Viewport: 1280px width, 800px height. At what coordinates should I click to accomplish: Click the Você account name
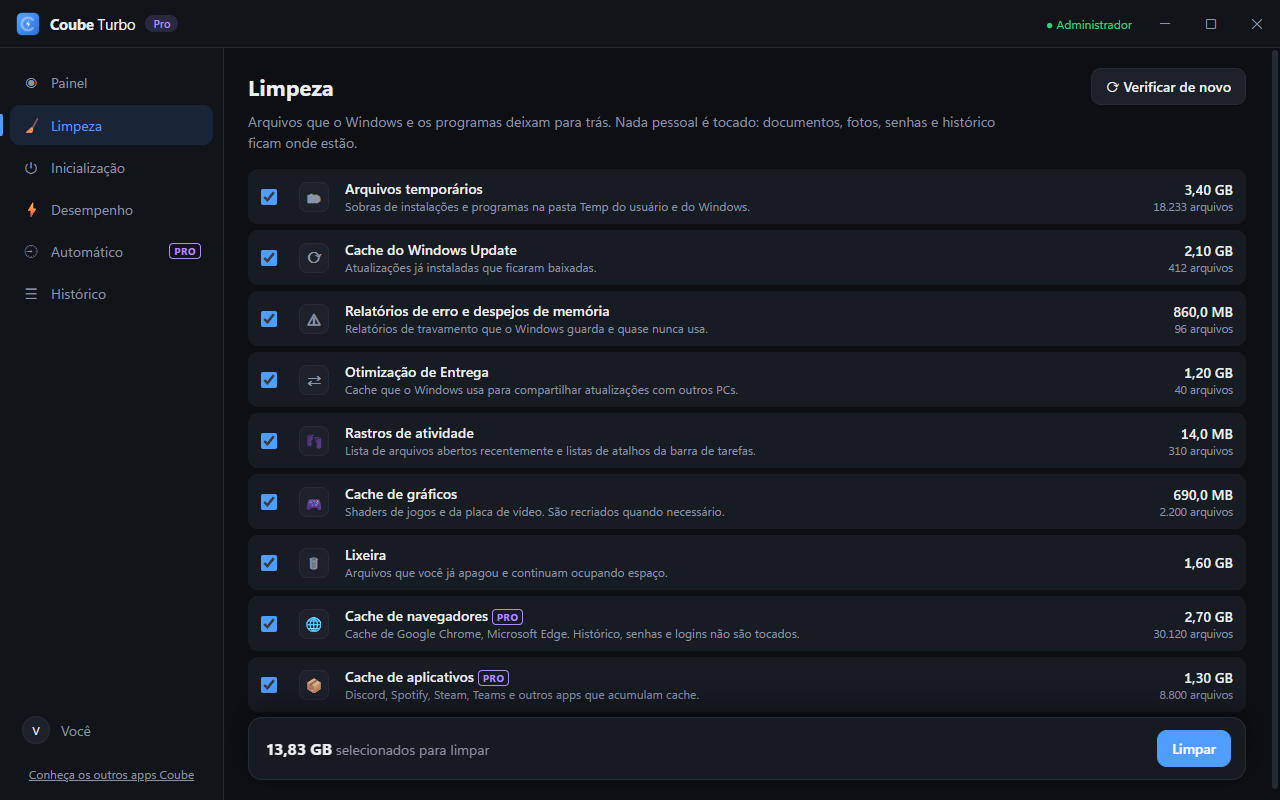(x=76, y=731)
